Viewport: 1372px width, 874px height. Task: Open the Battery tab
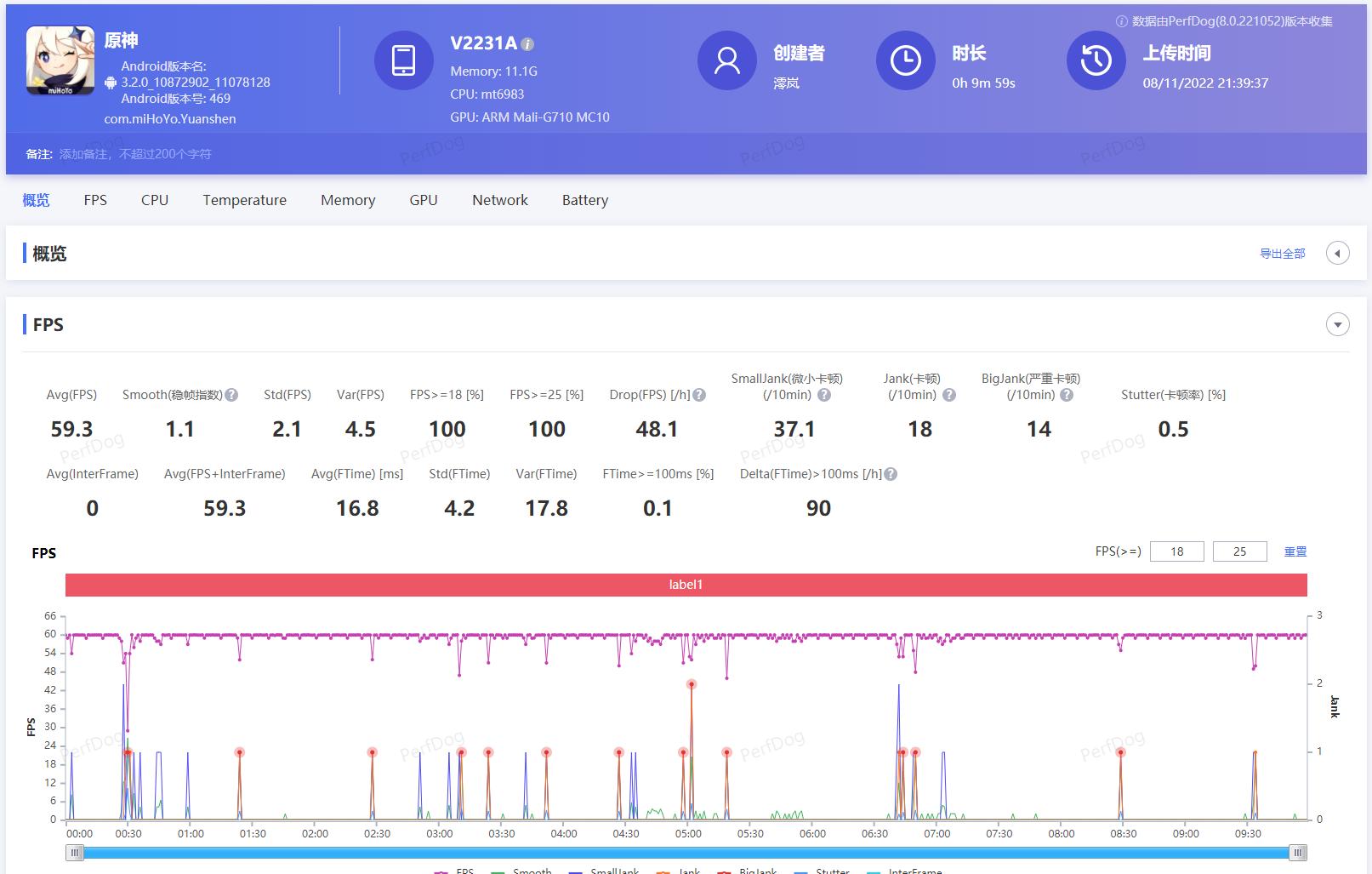tap(584, 200)
